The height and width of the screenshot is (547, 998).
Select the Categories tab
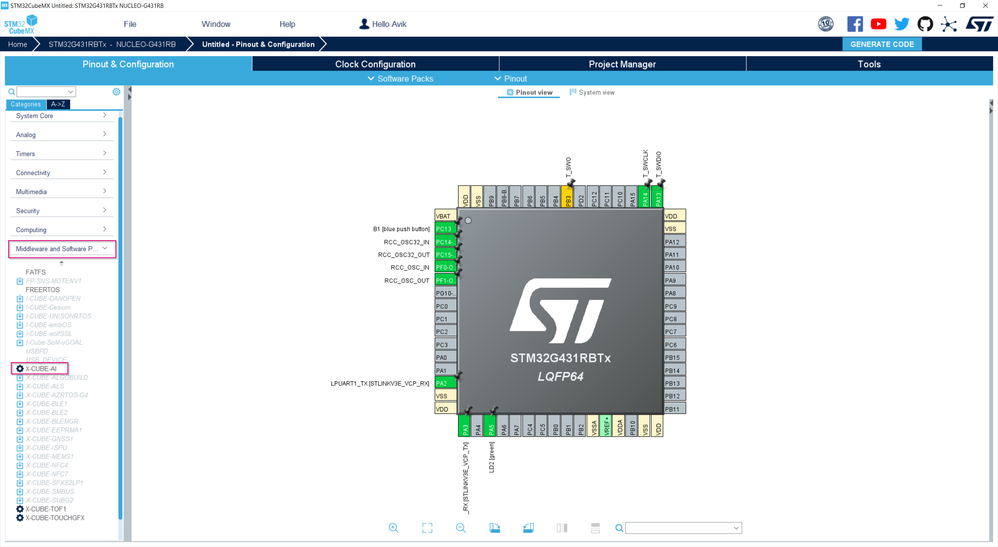click(x=25, y=104)
